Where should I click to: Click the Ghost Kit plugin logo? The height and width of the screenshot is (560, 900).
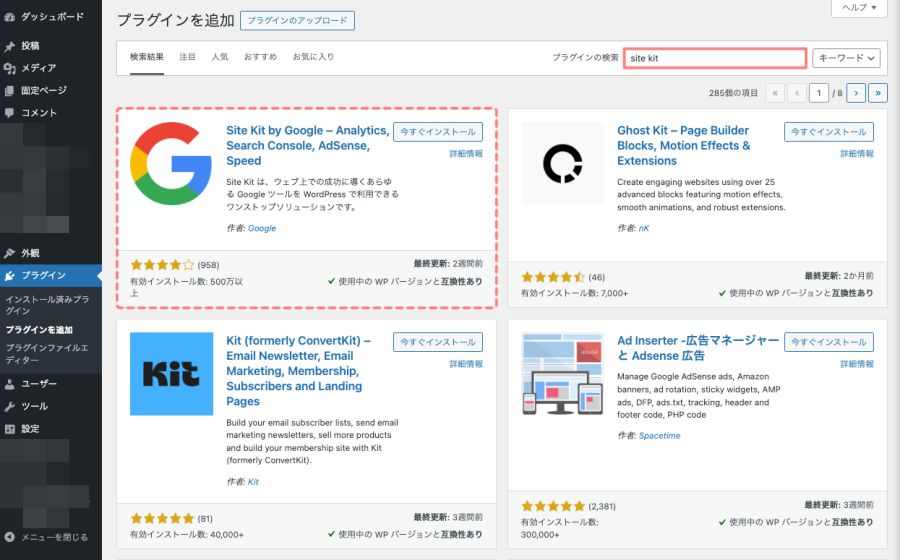pyautogui.click(x=562, y=164)
